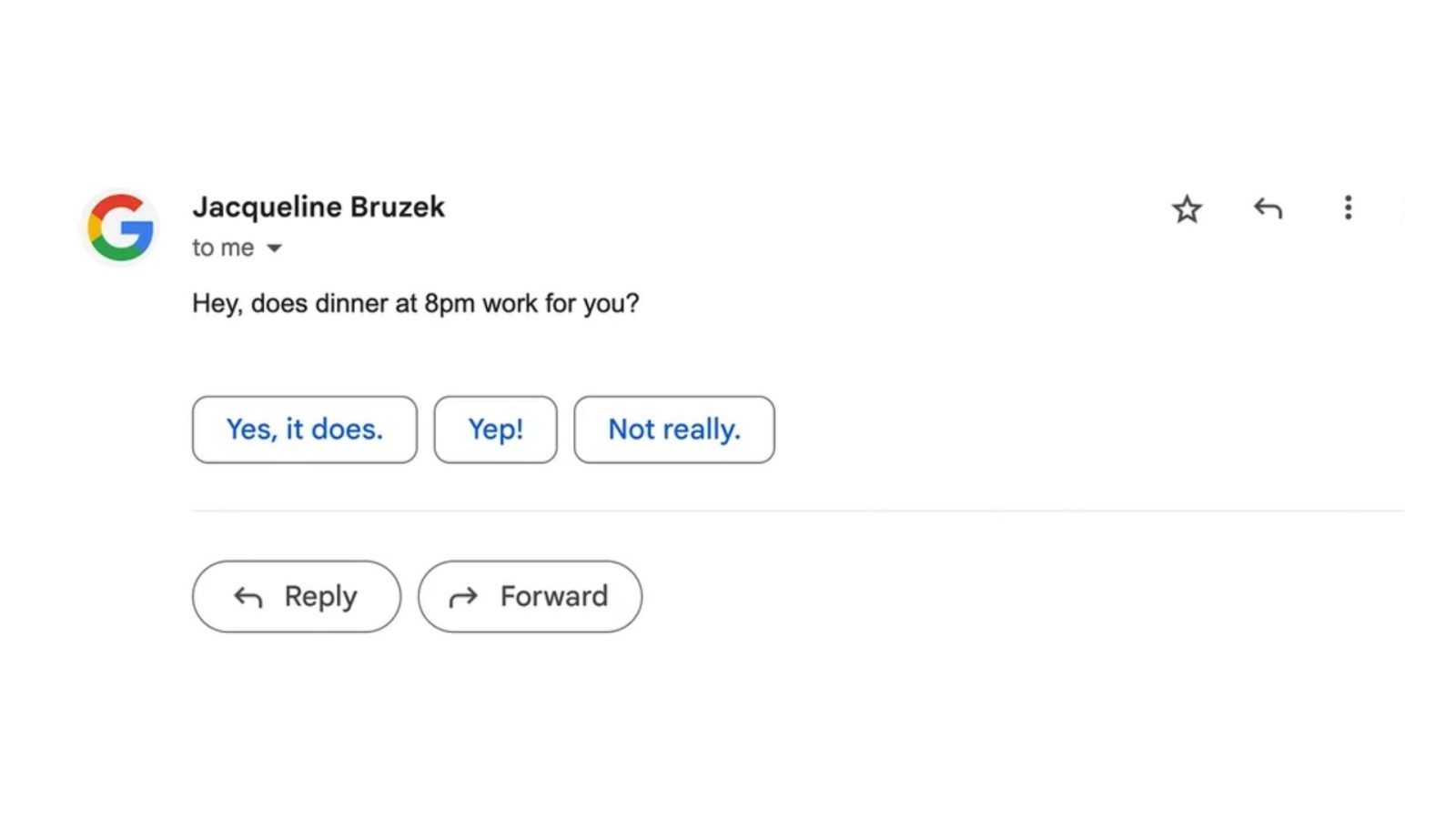The image size is (1456, 819).
Task: Open the recipient details dropdown arrow
Action: pos(274,248)
